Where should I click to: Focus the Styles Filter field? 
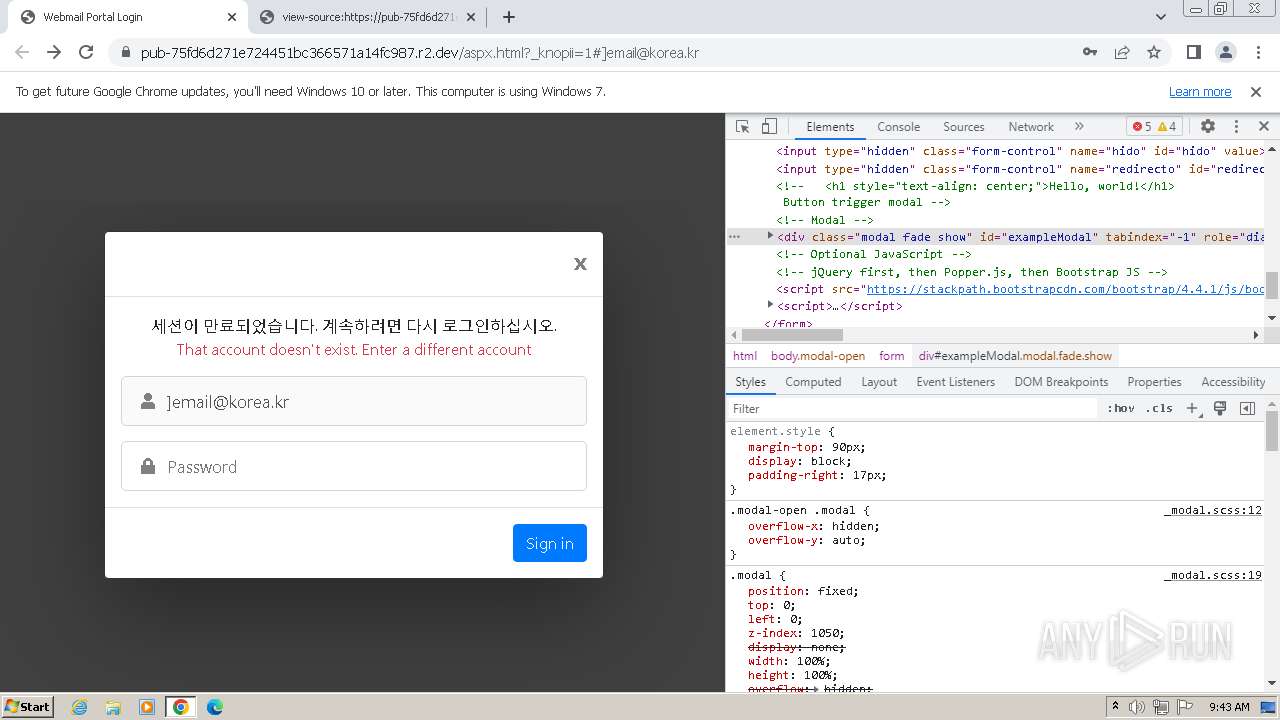click(x=912, y=409)
